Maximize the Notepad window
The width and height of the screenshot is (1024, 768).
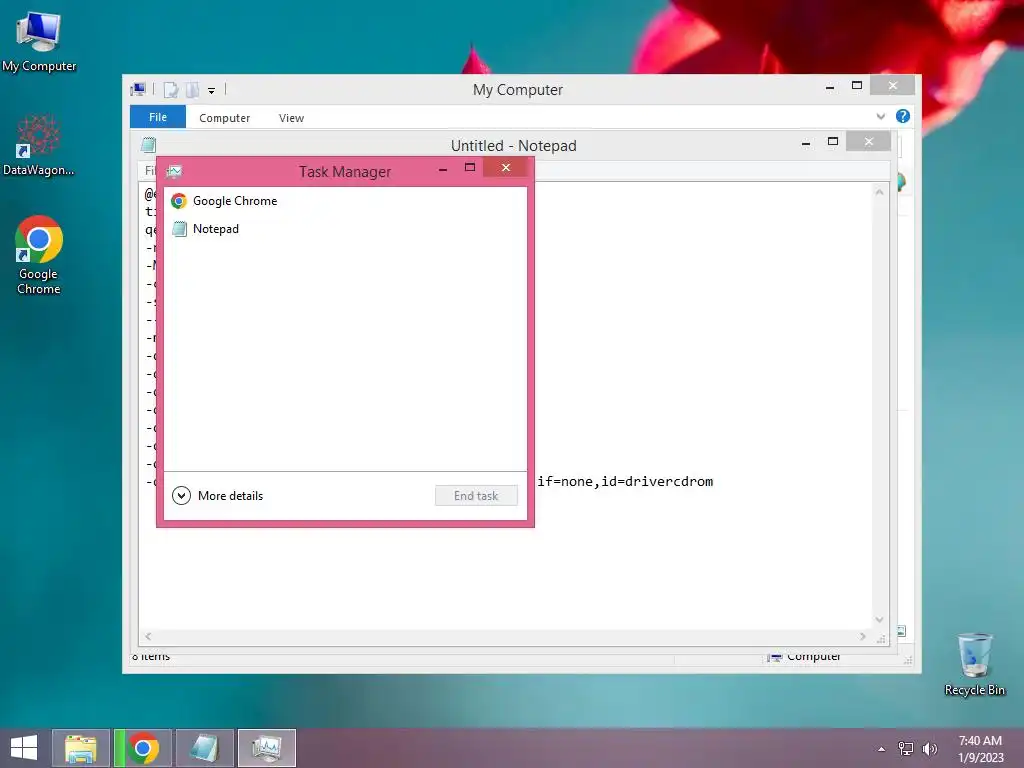(833, 141)
